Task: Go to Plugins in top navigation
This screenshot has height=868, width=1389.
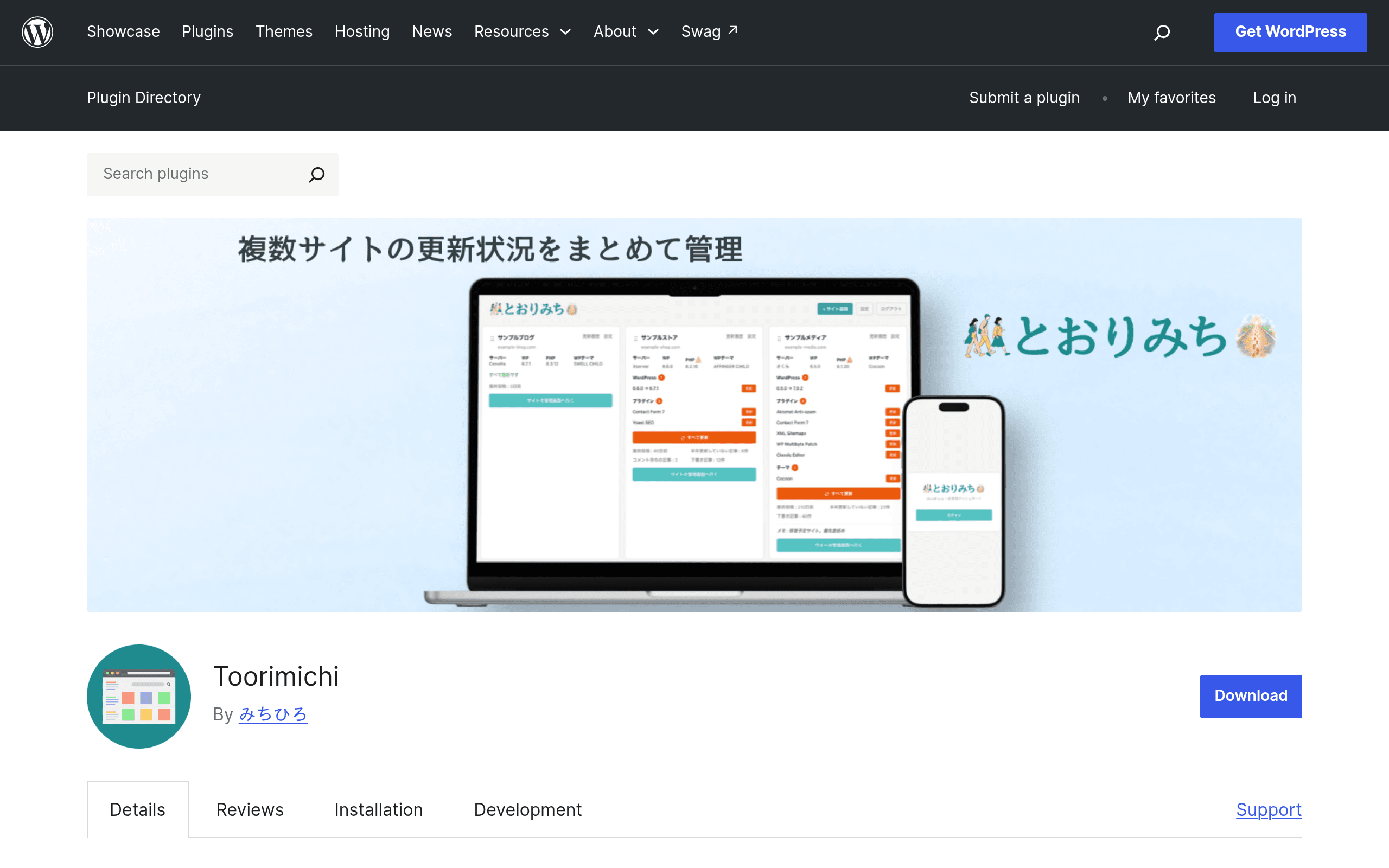Action: coord(208,31)
